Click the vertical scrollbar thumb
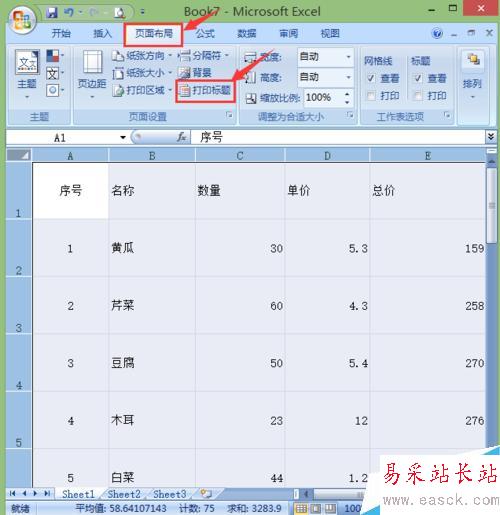 [491, 205]
